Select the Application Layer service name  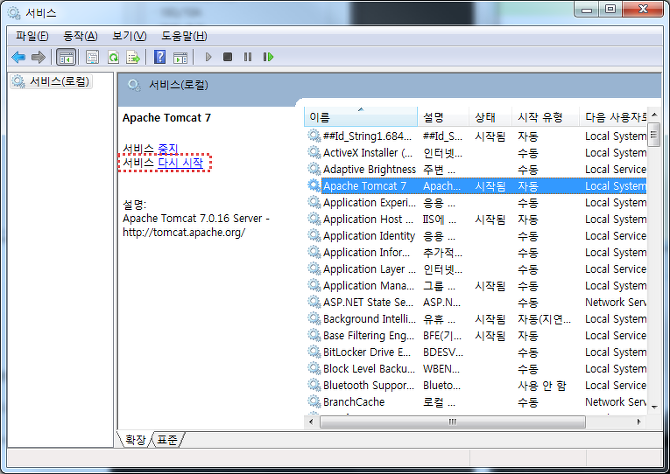point(369,269)
